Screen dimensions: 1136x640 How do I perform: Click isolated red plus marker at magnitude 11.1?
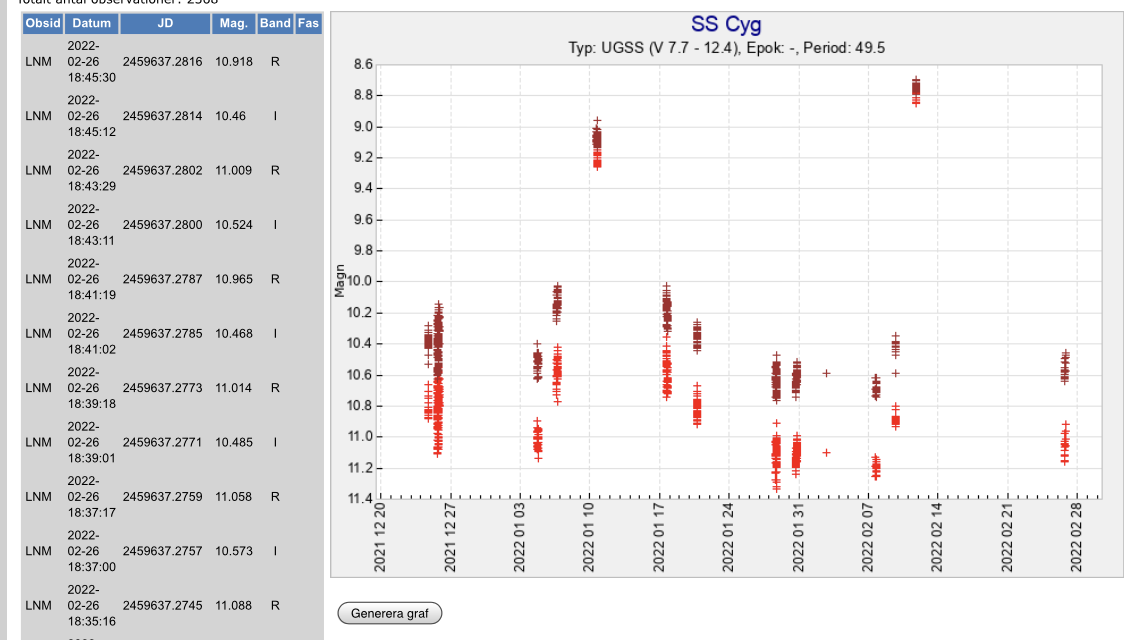click(x=827, y=452)
